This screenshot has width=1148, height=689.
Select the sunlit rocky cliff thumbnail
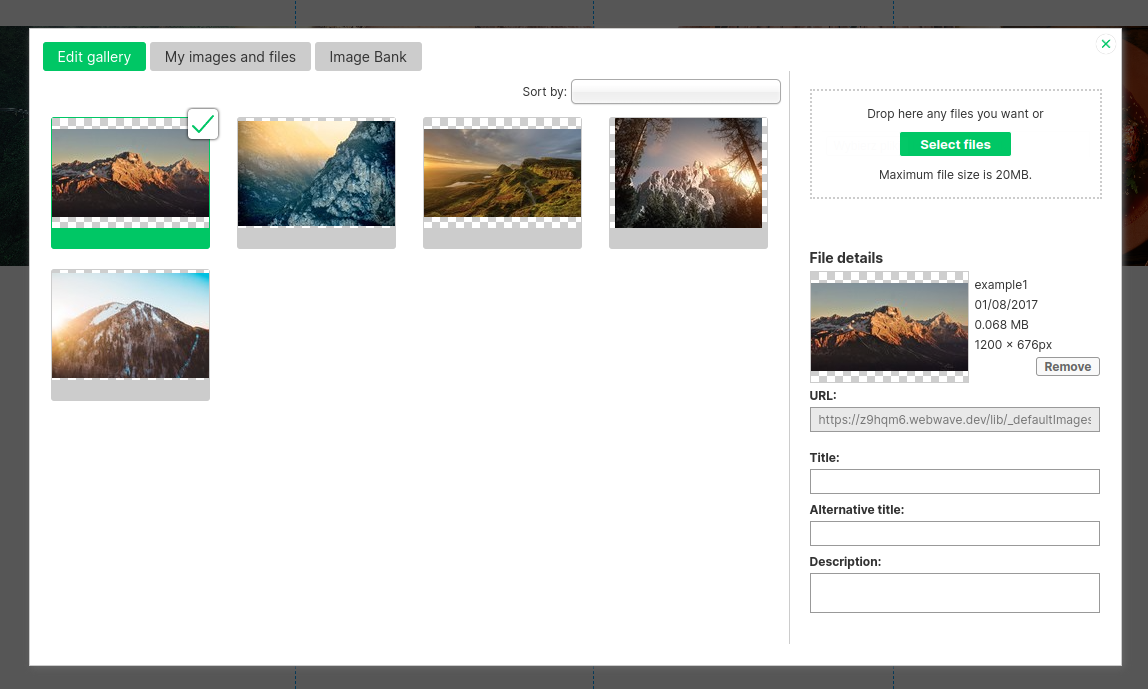(316, 173)
